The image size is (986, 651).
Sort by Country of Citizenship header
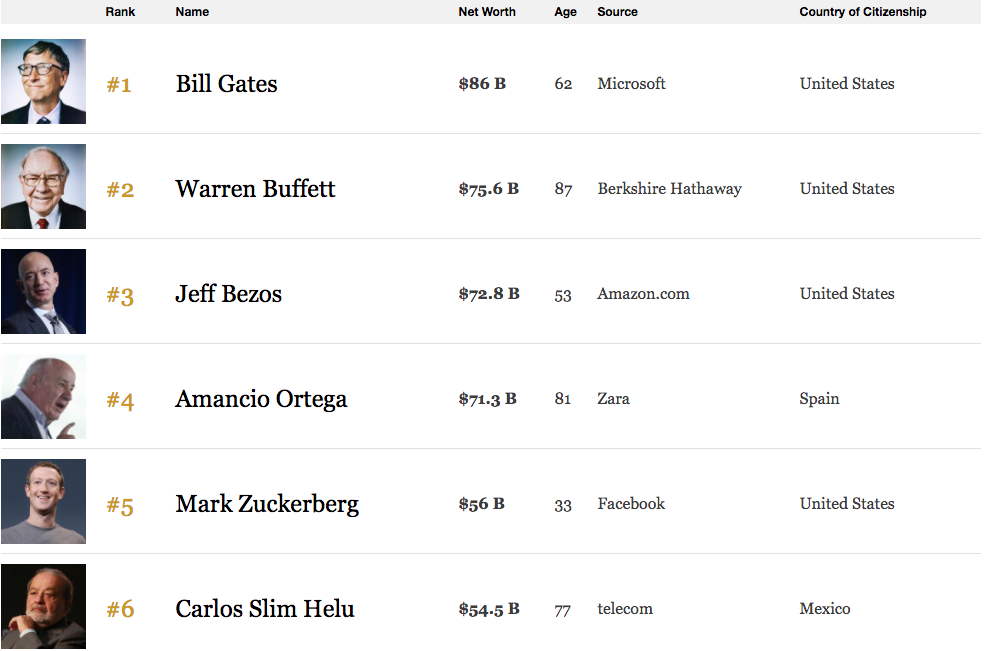click(x=862, y=12)
